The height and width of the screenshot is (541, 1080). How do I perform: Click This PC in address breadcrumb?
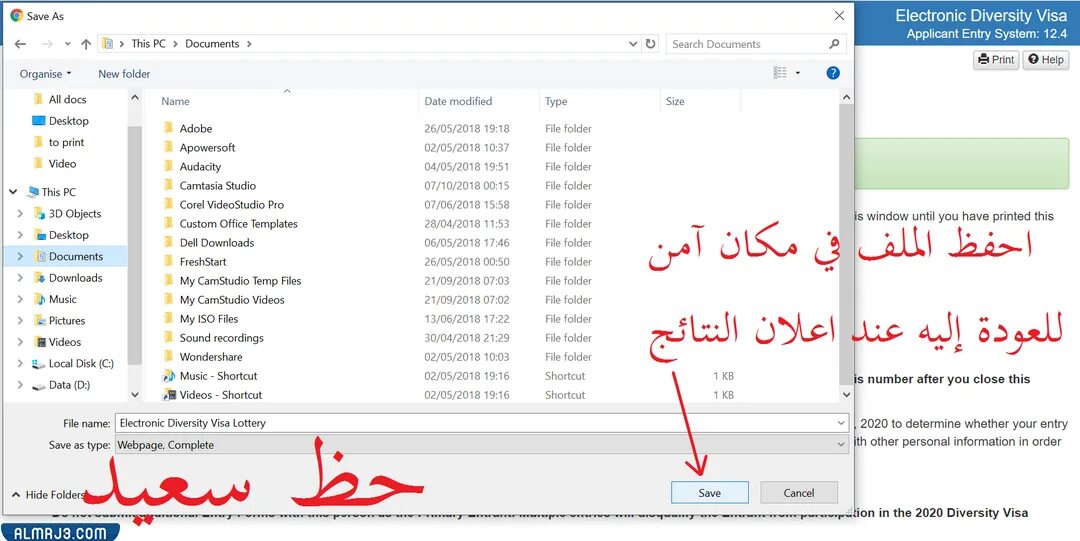click(148, 43)
